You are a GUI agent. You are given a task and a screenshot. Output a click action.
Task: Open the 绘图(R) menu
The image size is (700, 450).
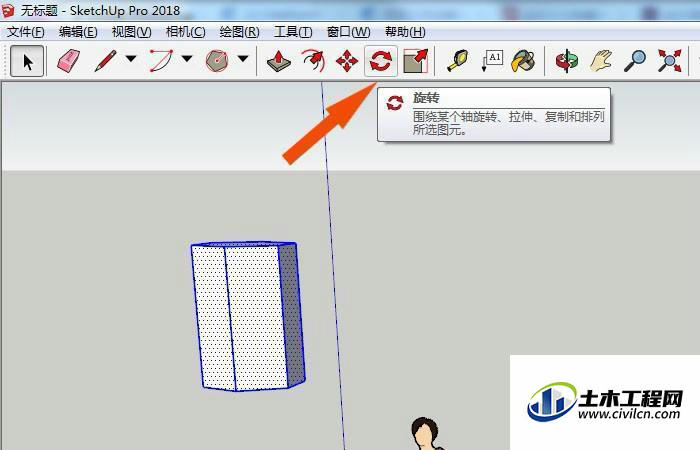coord(239,32)
